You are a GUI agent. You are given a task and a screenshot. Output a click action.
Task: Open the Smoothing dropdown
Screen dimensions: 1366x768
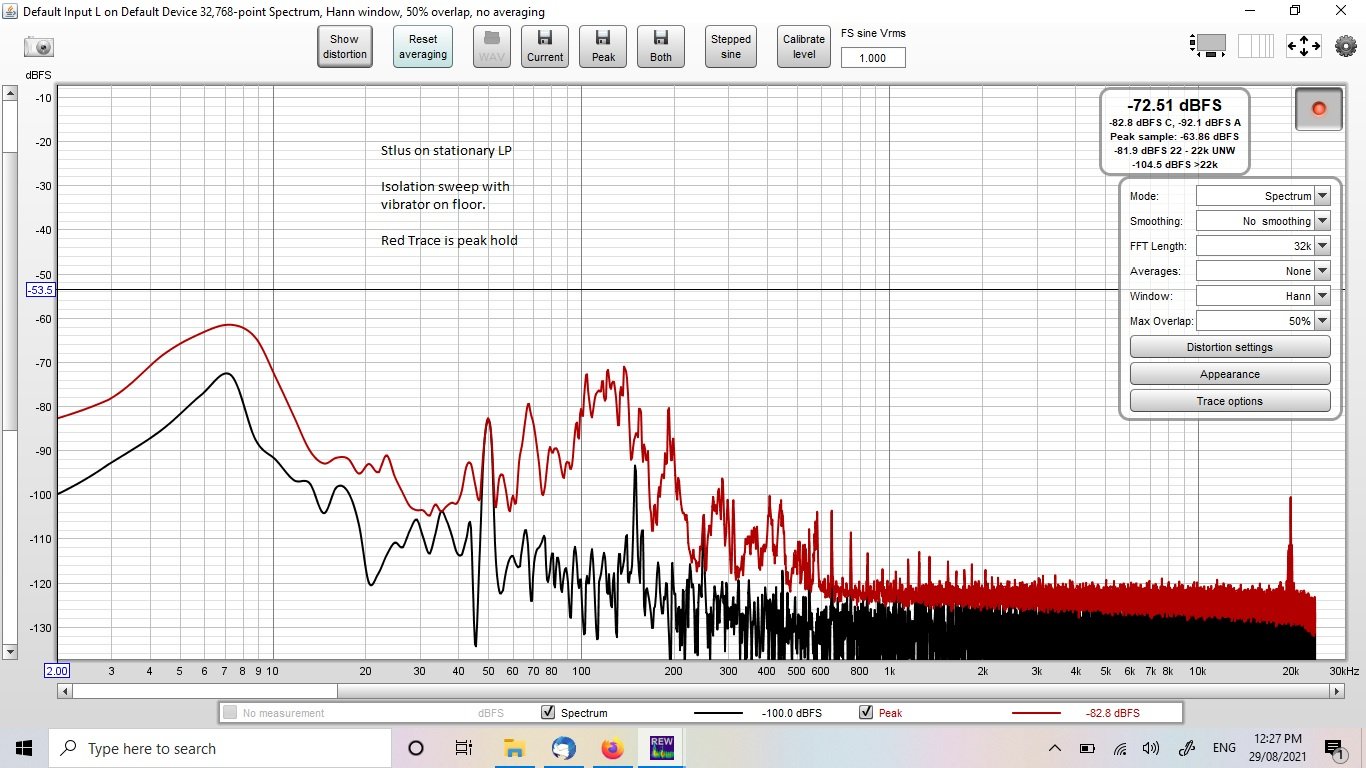point(1263,221)
